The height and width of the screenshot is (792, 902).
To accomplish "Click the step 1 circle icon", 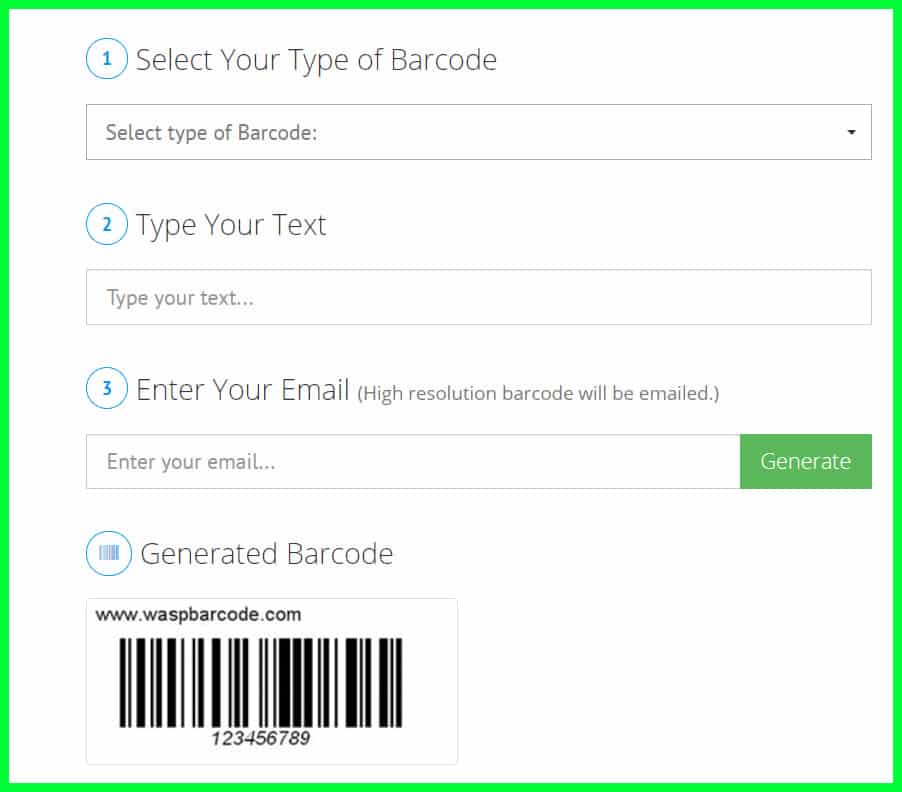I will pos(106,58).
